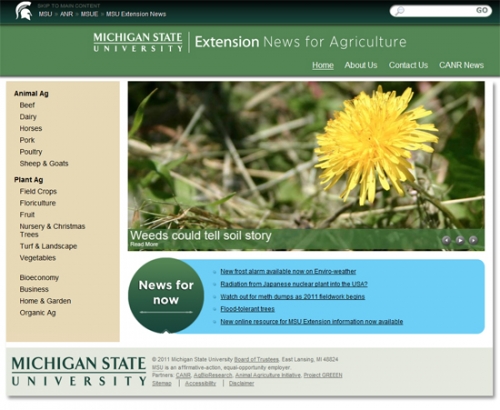The height and width of the screenshot is (410, 500).
Task: Open the Poultry category
Action: pos(31,152)
